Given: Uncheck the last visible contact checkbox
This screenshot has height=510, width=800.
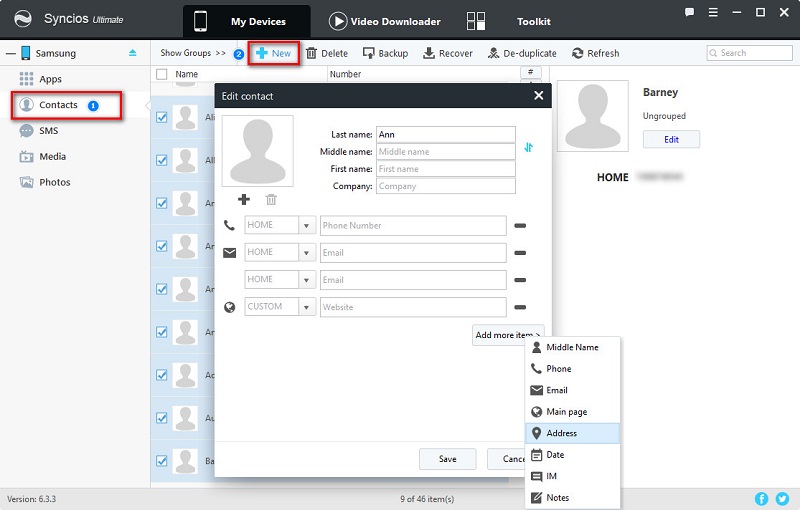Looking at the screenshot, I should tap(162, 461).
